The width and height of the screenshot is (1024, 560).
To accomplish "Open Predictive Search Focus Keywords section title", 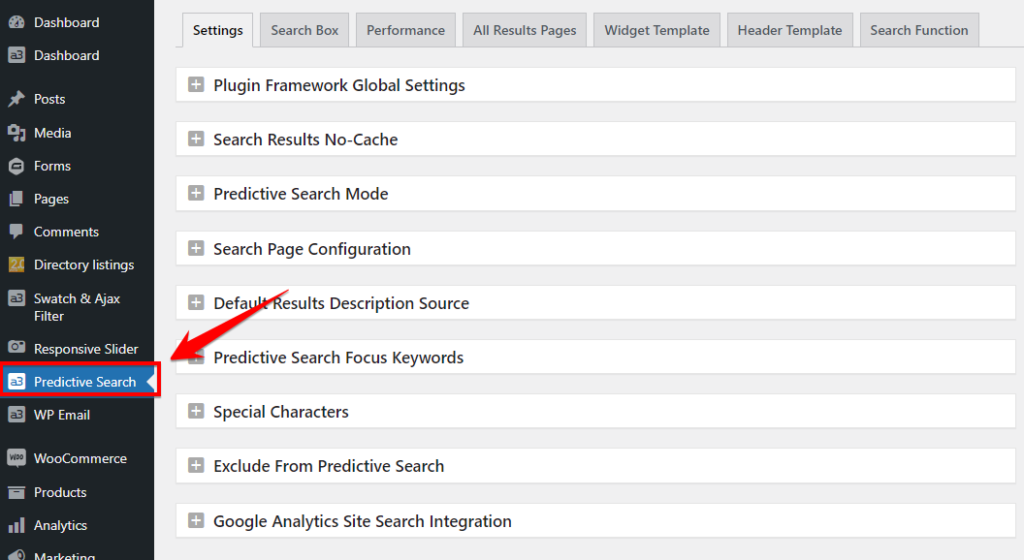I will [338, 358].
